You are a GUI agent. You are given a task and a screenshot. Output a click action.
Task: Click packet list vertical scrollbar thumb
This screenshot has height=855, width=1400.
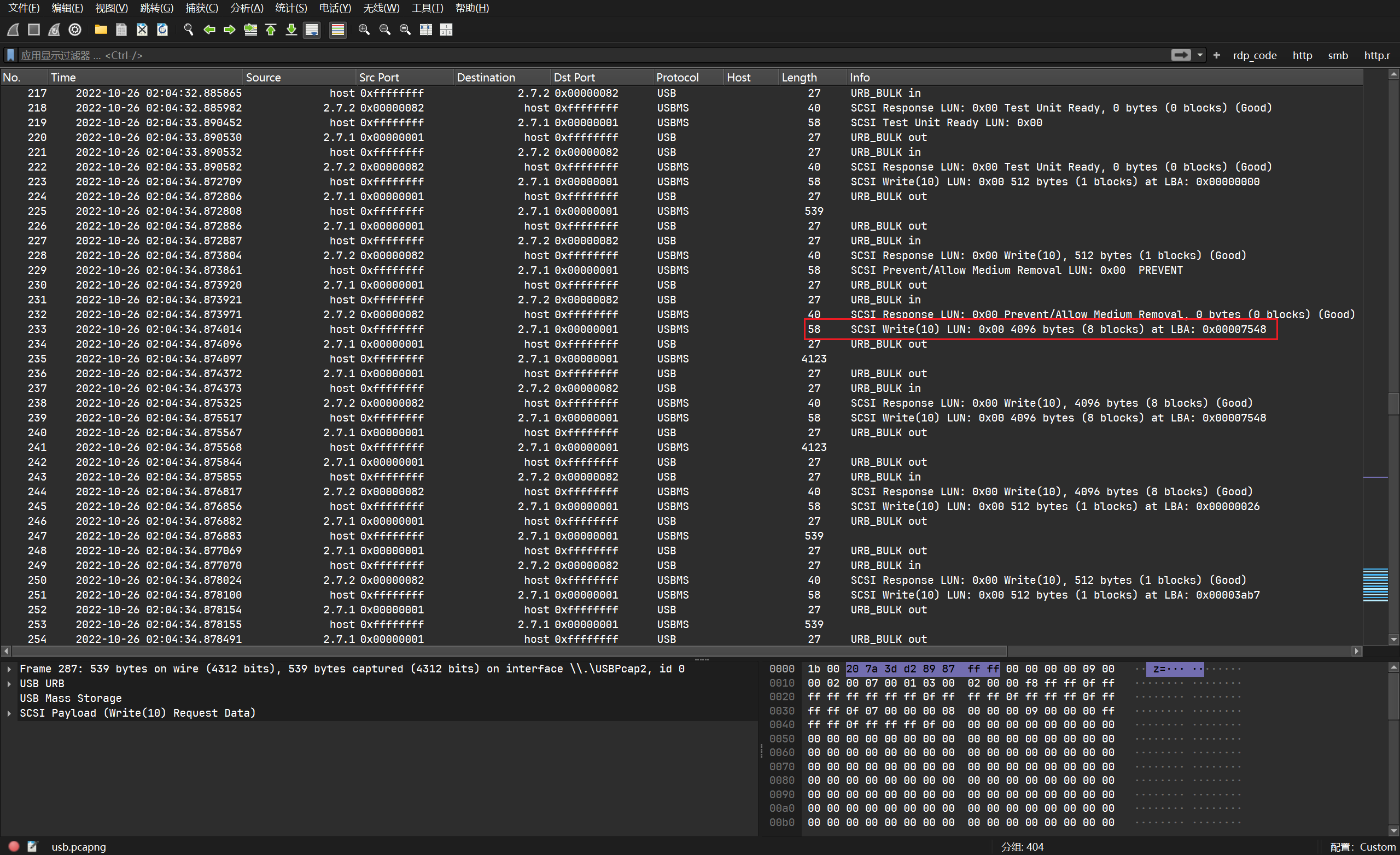[1393, 404]
